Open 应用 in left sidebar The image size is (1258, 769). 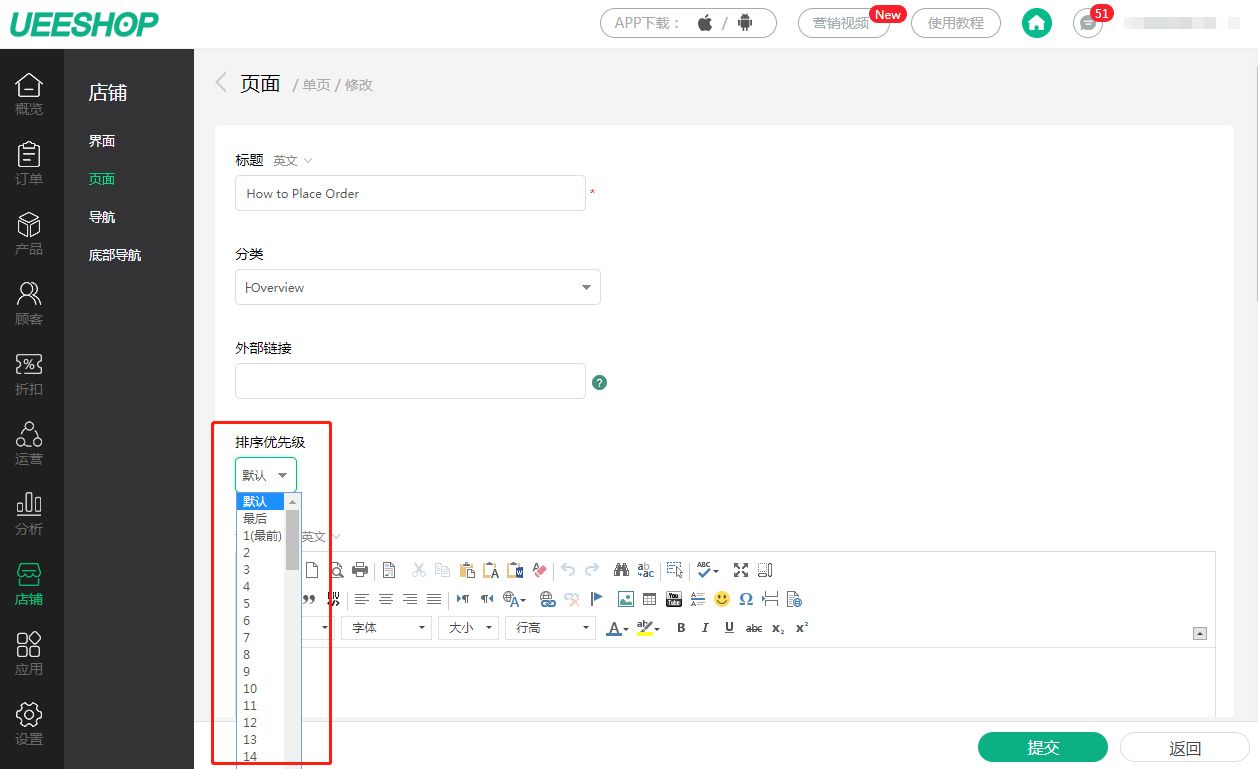click(x=29, y=655)
